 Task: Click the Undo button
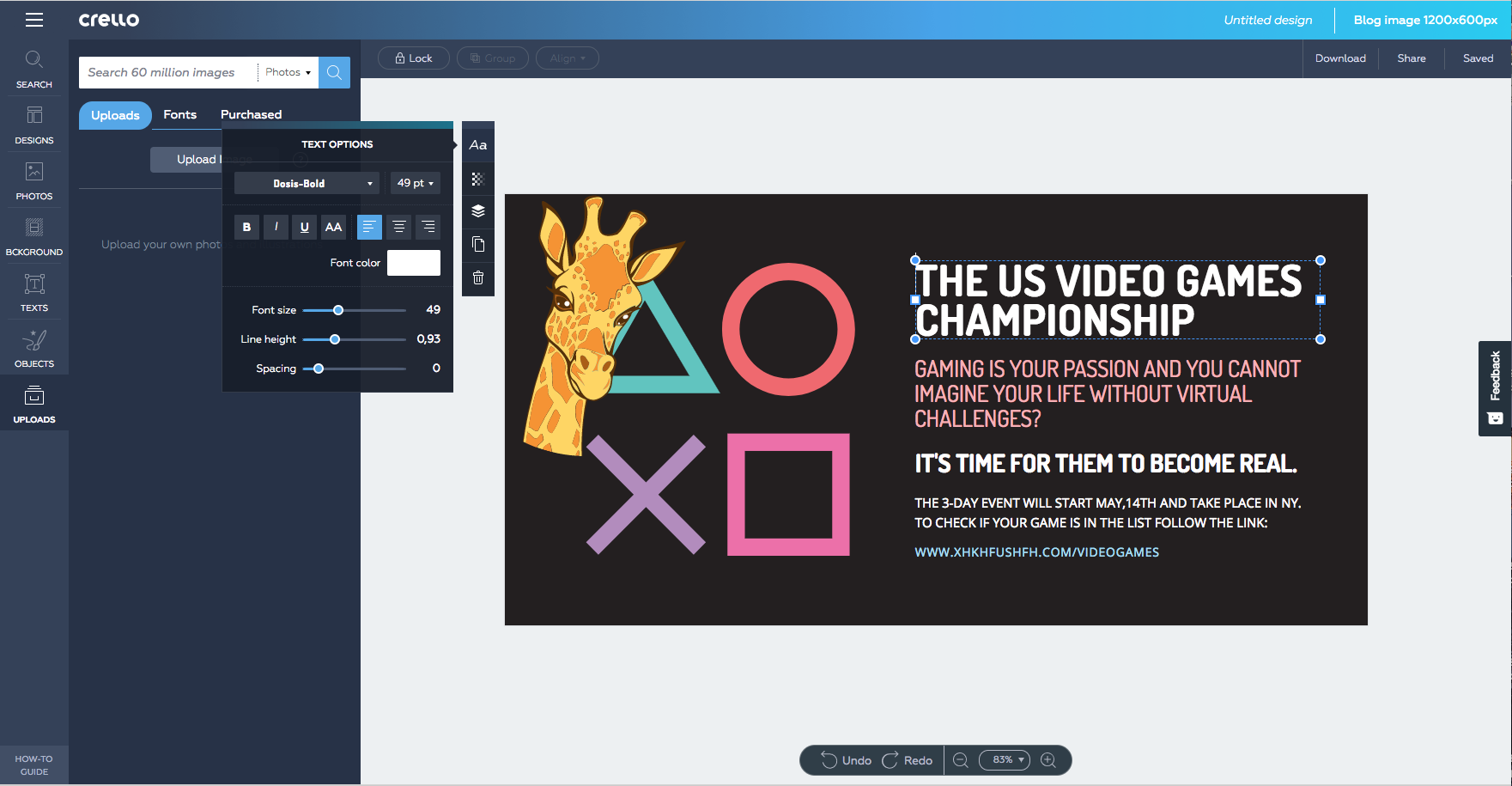[846, 760]
